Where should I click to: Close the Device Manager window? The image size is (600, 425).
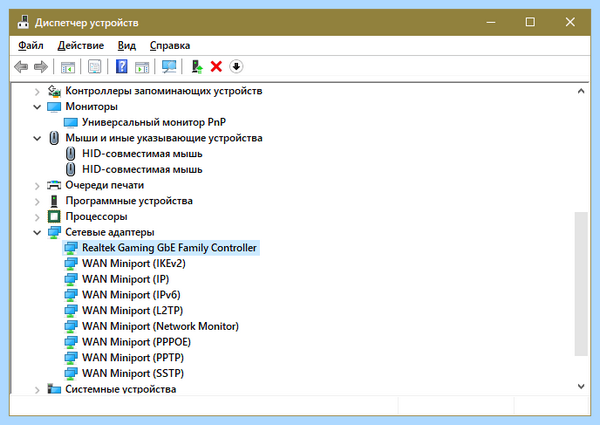[x=570, y=22]
